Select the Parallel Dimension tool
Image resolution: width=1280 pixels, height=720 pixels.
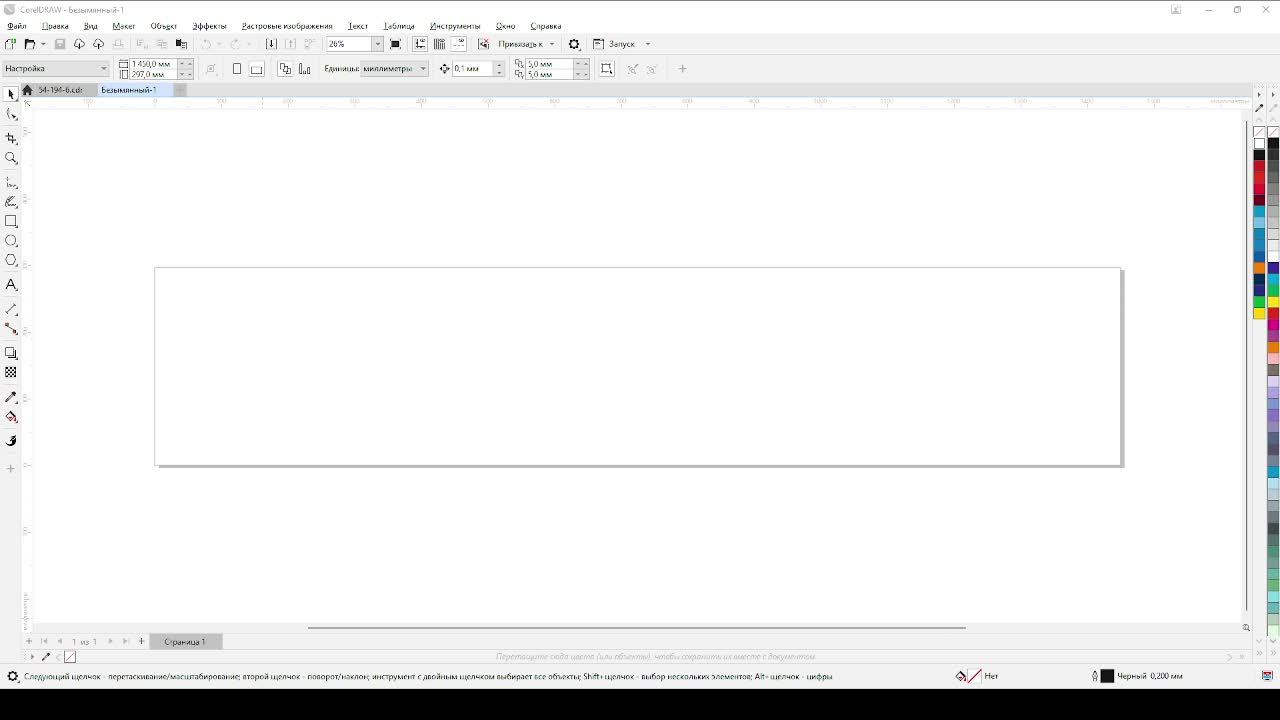[x=11, y=309]
